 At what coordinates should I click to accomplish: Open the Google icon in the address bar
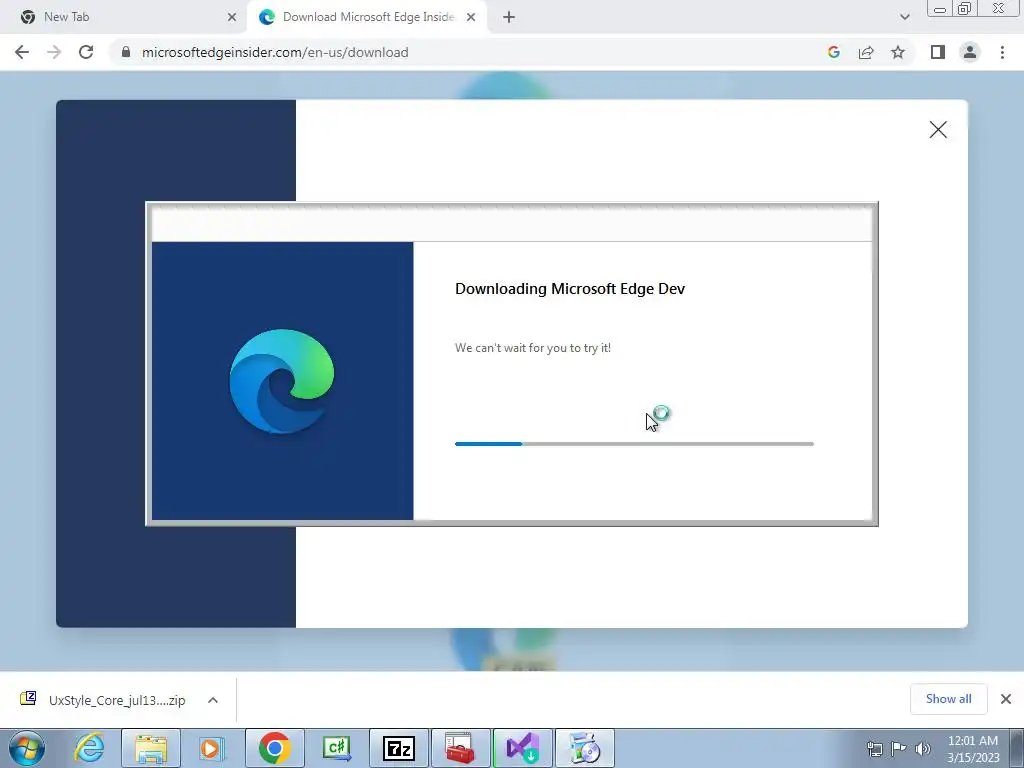[x=833, y=52]
